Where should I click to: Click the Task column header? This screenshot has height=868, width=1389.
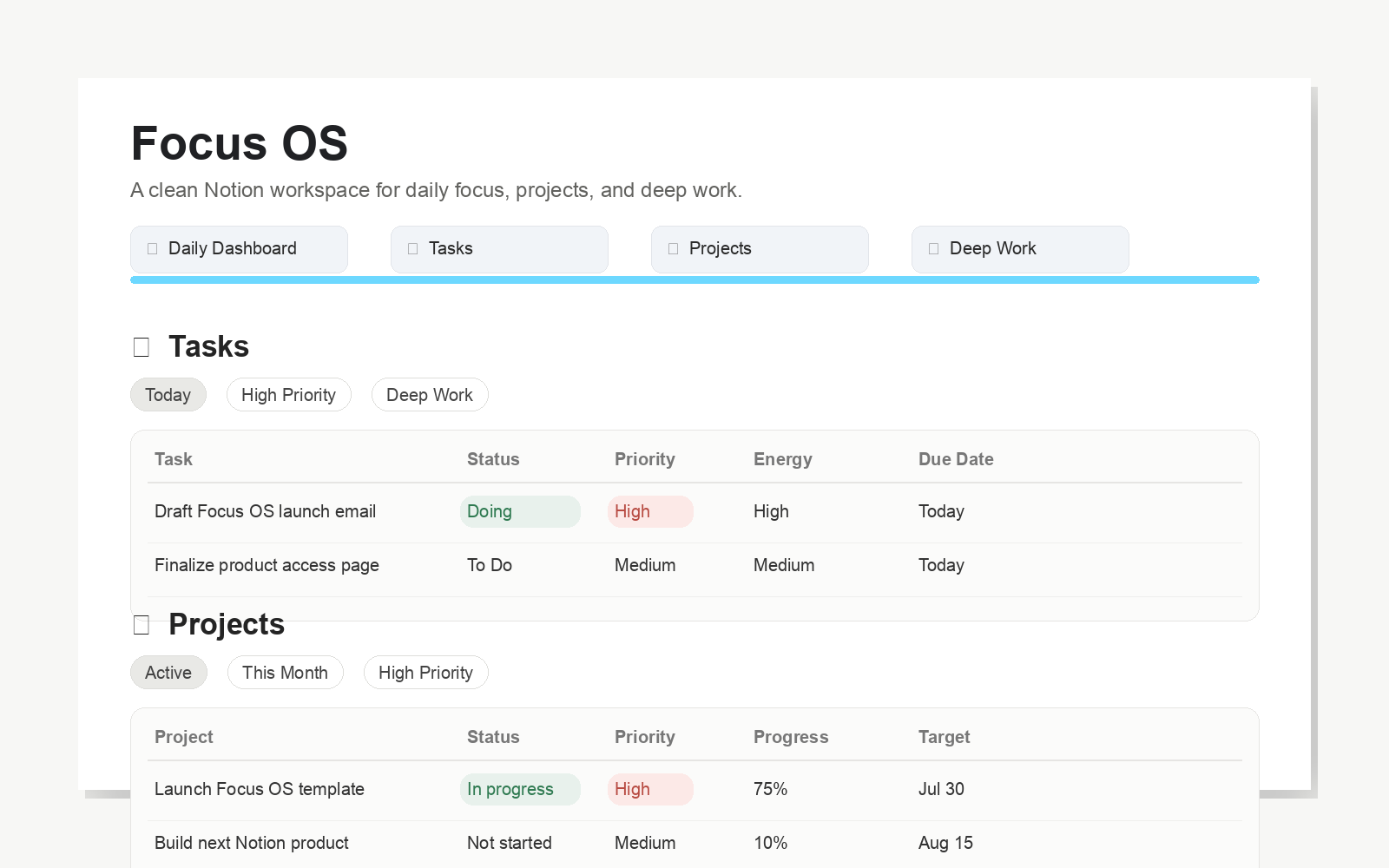(x=174, y=459)
